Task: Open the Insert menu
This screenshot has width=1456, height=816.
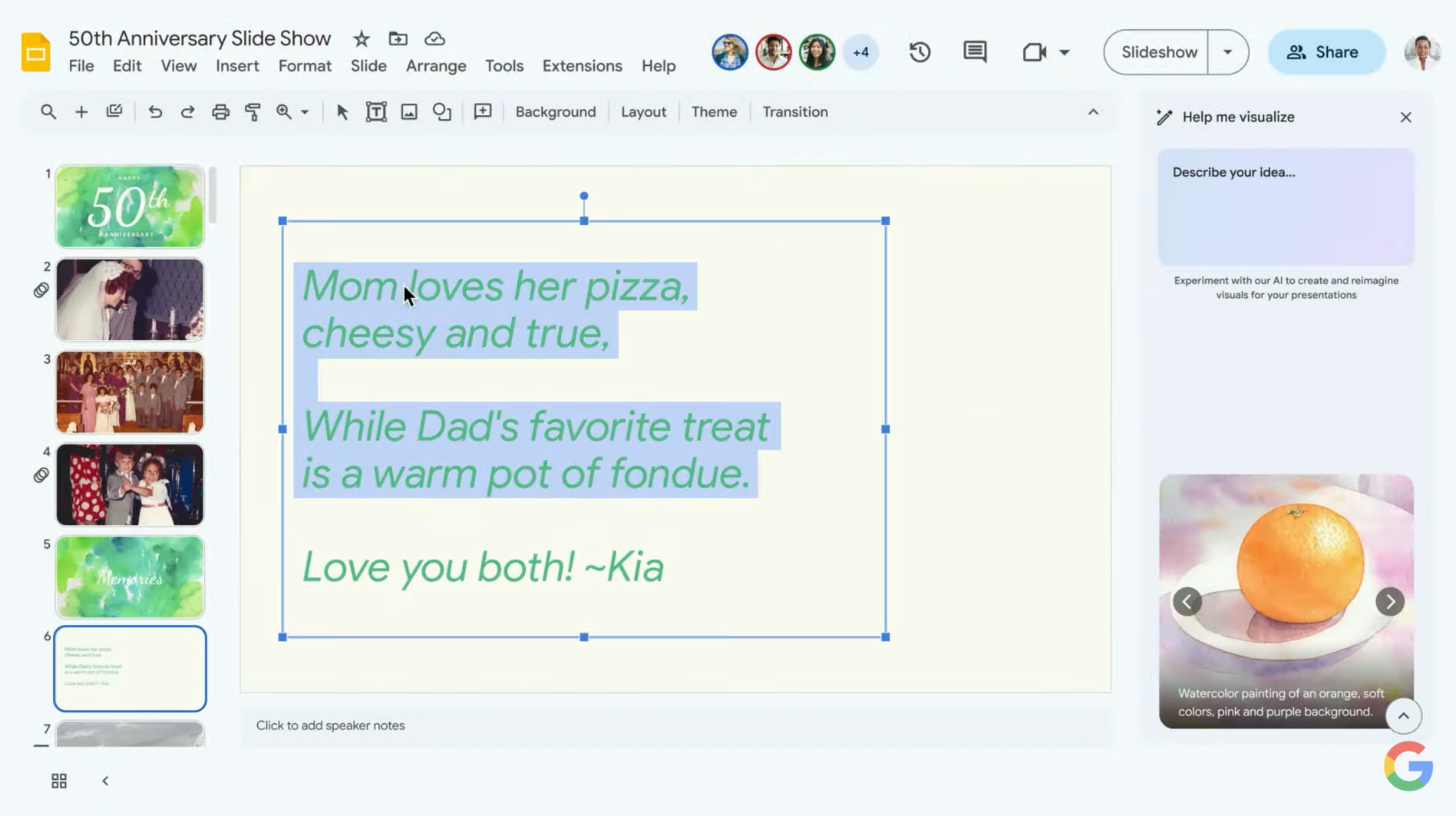Action: coord(237,66)
